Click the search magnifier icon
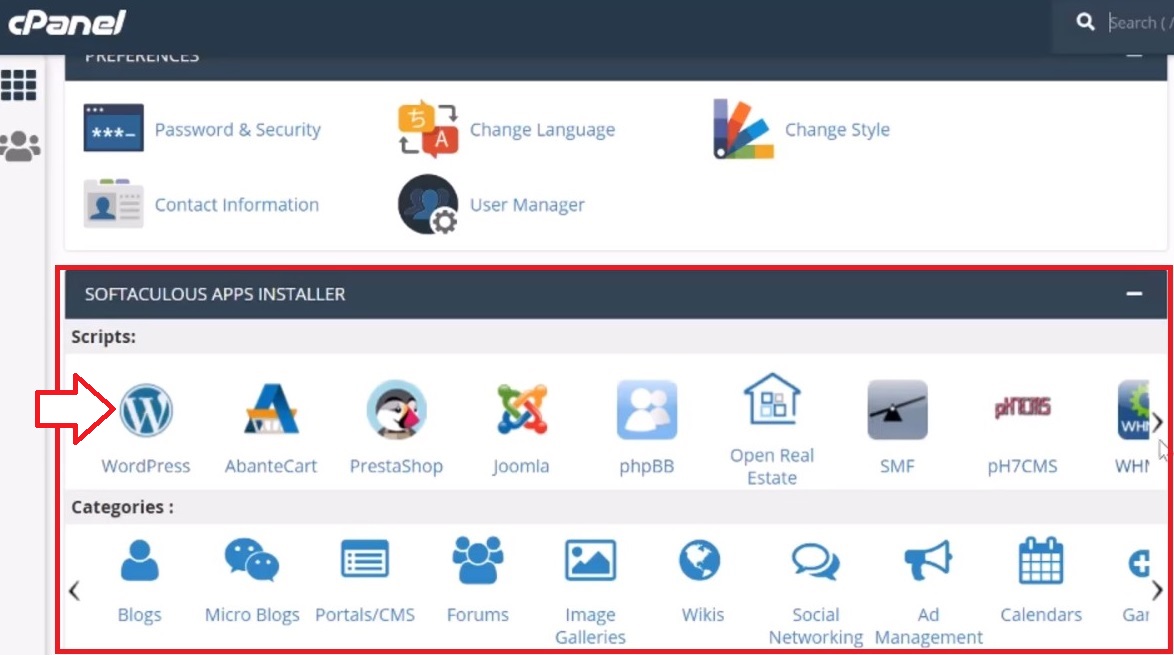Viewport: 1174px width, 655px height. (1086, 22)
